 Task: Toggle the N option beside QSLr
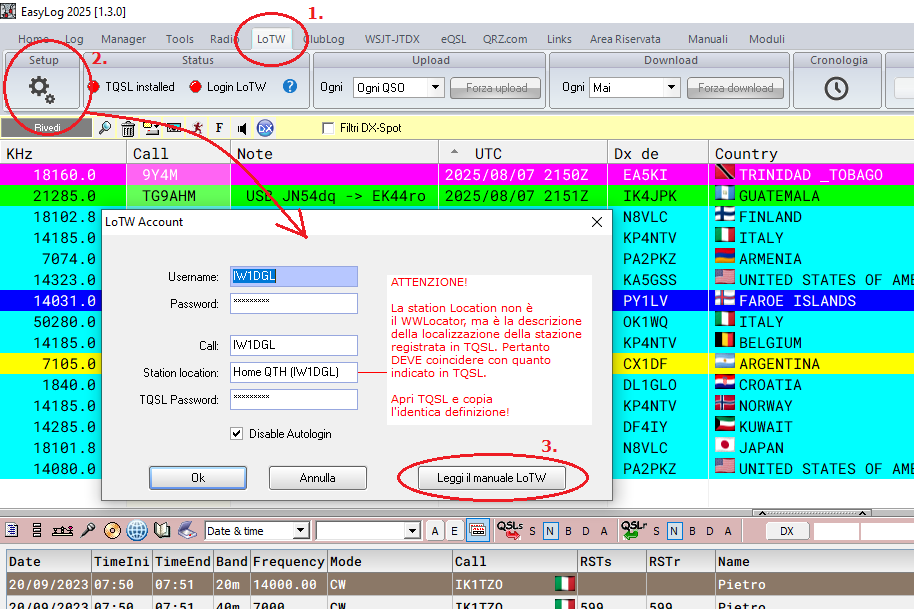click(x=674, y=531)
